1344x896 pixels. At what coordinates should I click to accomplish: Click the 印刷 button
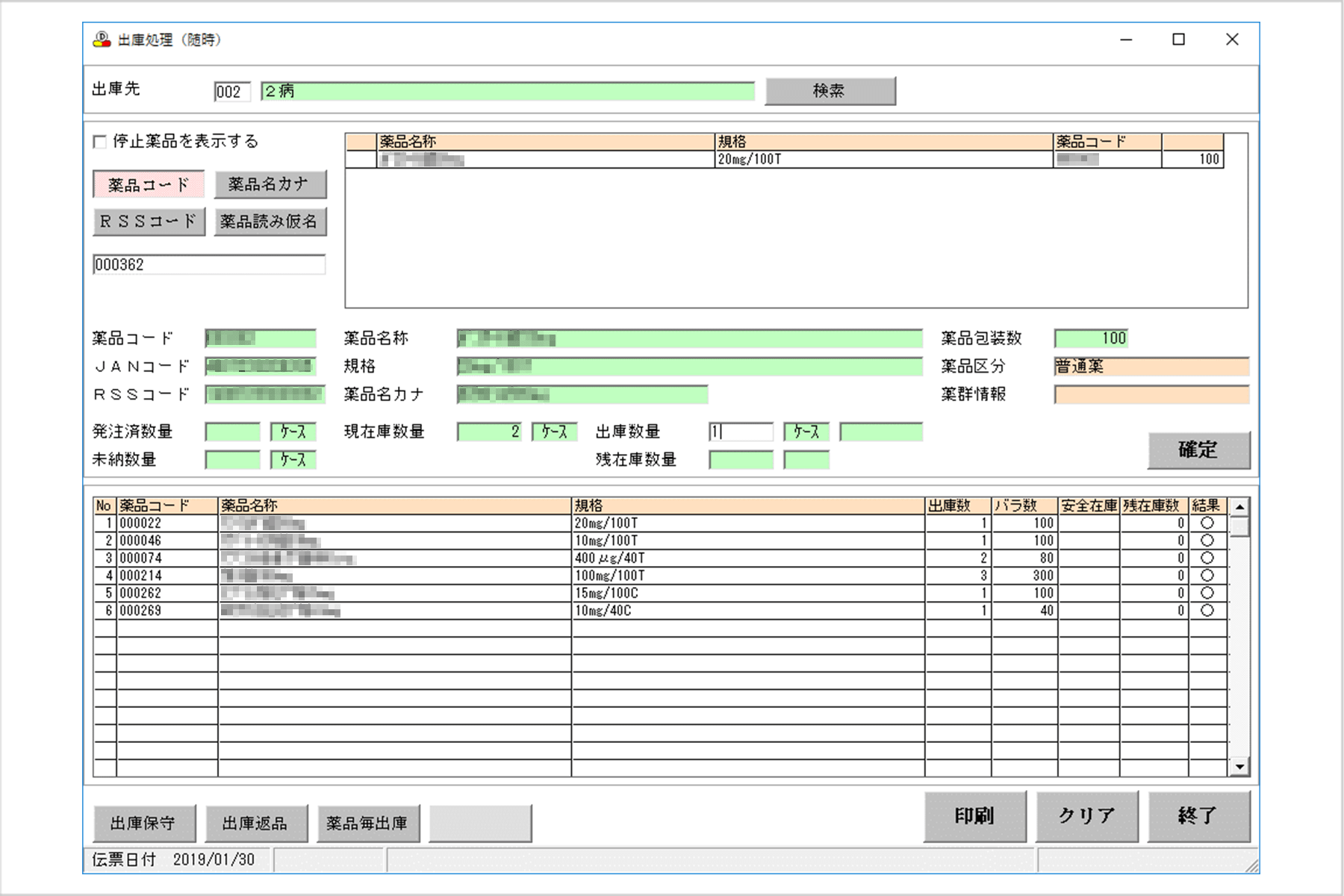(975, 817)
